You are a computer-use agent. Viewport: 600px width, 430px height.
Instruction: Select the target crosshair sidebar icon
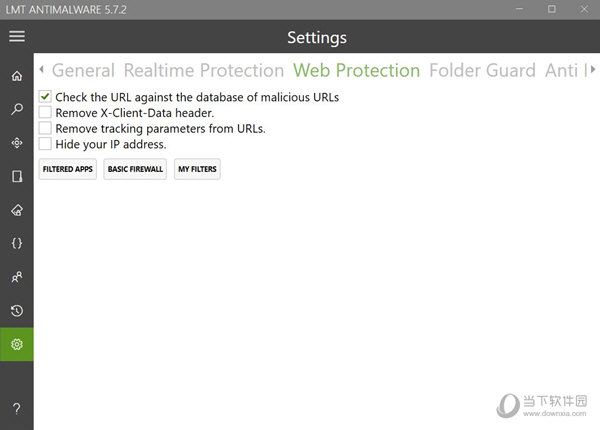pyautogui.click(x=17, y=143)
